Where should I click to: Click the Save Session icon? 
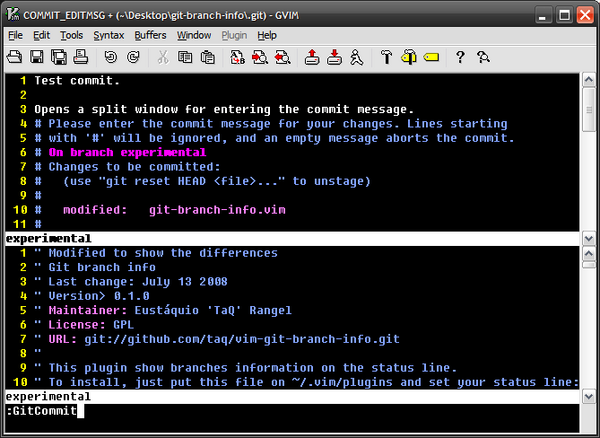tap(334, 57)
